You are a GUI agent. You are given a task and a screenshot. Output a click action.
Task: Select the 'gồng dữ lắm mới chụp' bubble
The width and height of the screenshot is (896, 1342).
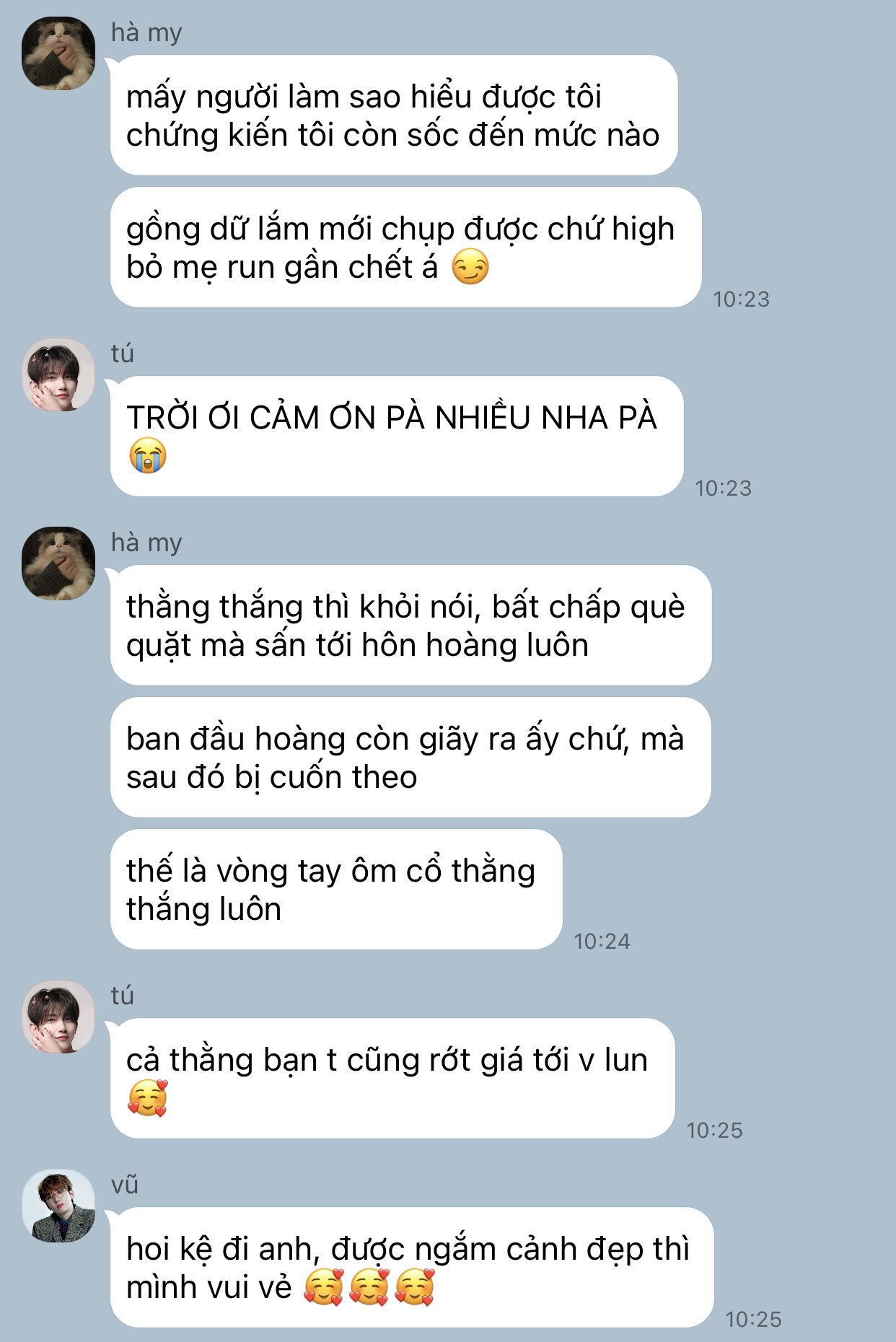(405, 247)
